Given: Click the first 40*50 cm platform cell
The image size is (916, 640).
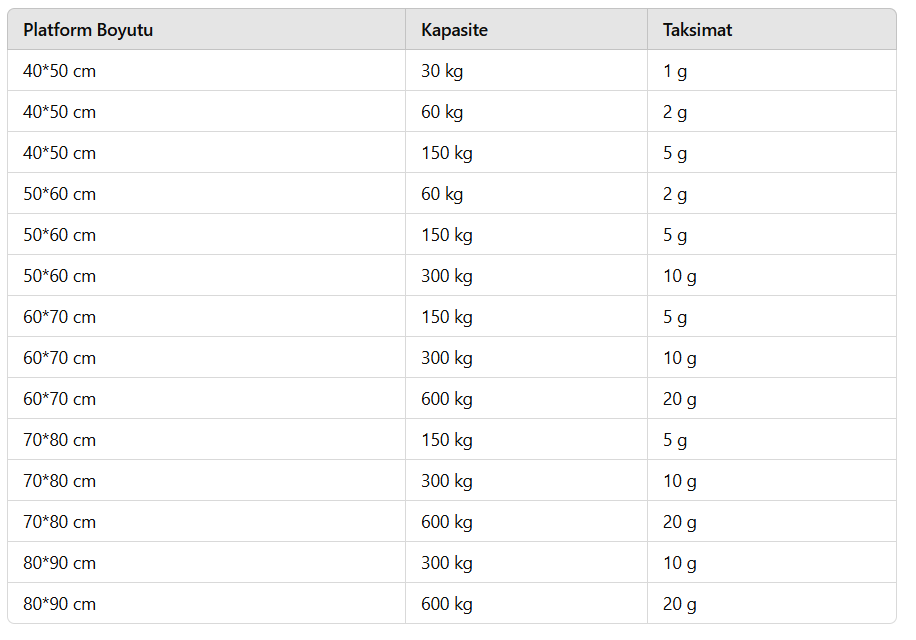Looking at the screenshot, I should (x=206, y=71).
